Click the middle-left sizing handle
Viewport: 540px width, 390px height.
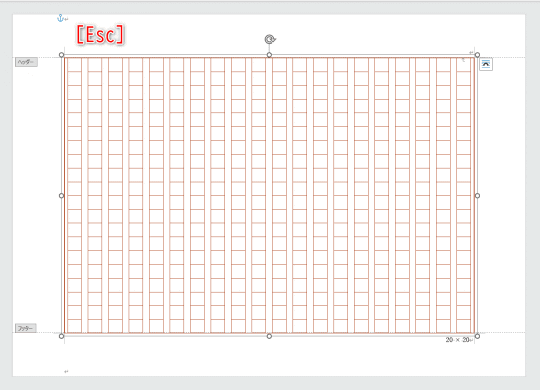(61, 196)
